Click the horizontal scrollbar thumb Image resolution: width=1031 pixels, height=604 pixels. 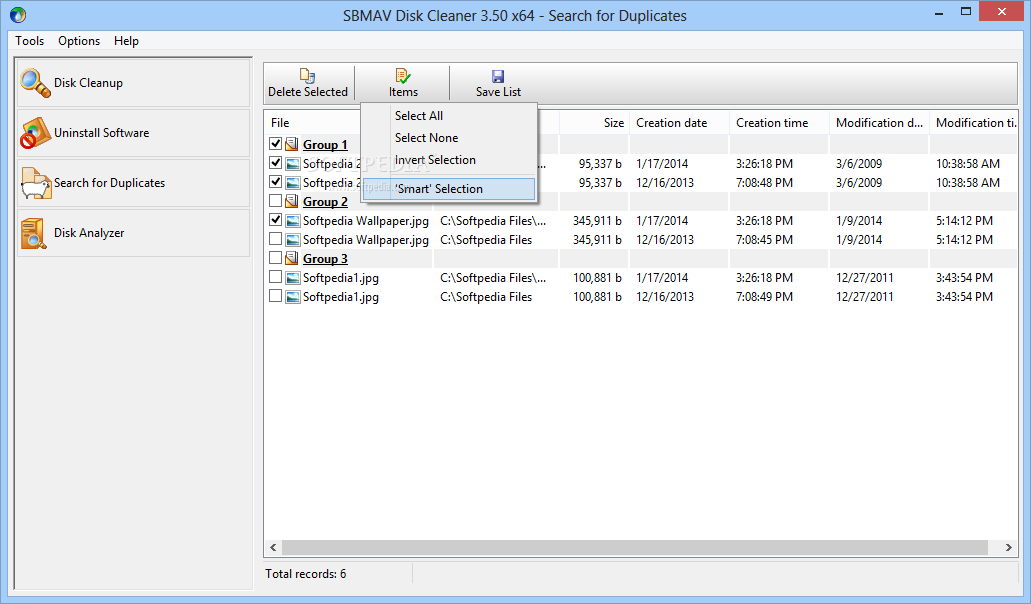coord(635,547)
